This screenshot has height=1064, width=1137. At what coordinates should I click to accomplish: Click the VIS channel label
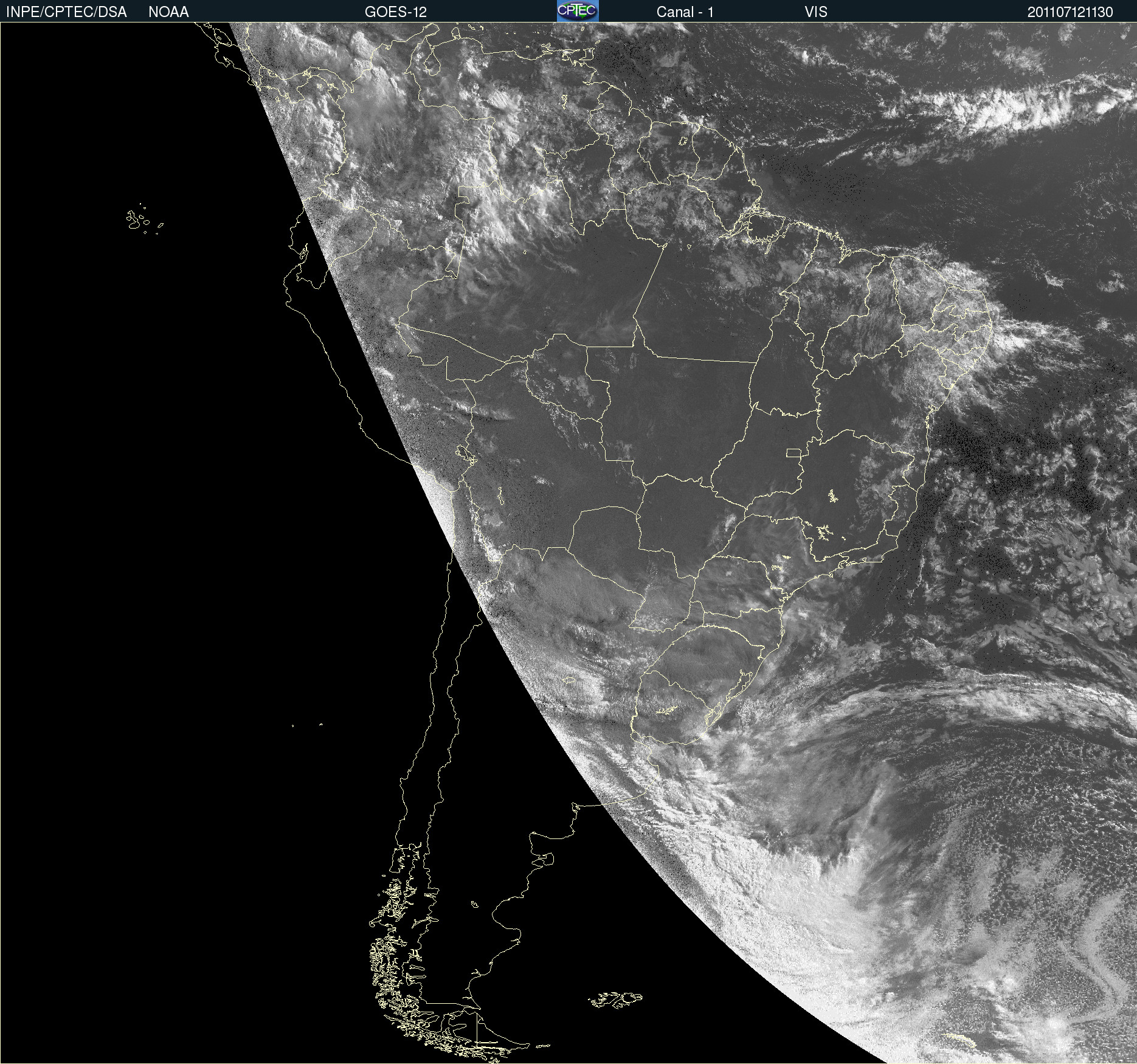[816, 12]
